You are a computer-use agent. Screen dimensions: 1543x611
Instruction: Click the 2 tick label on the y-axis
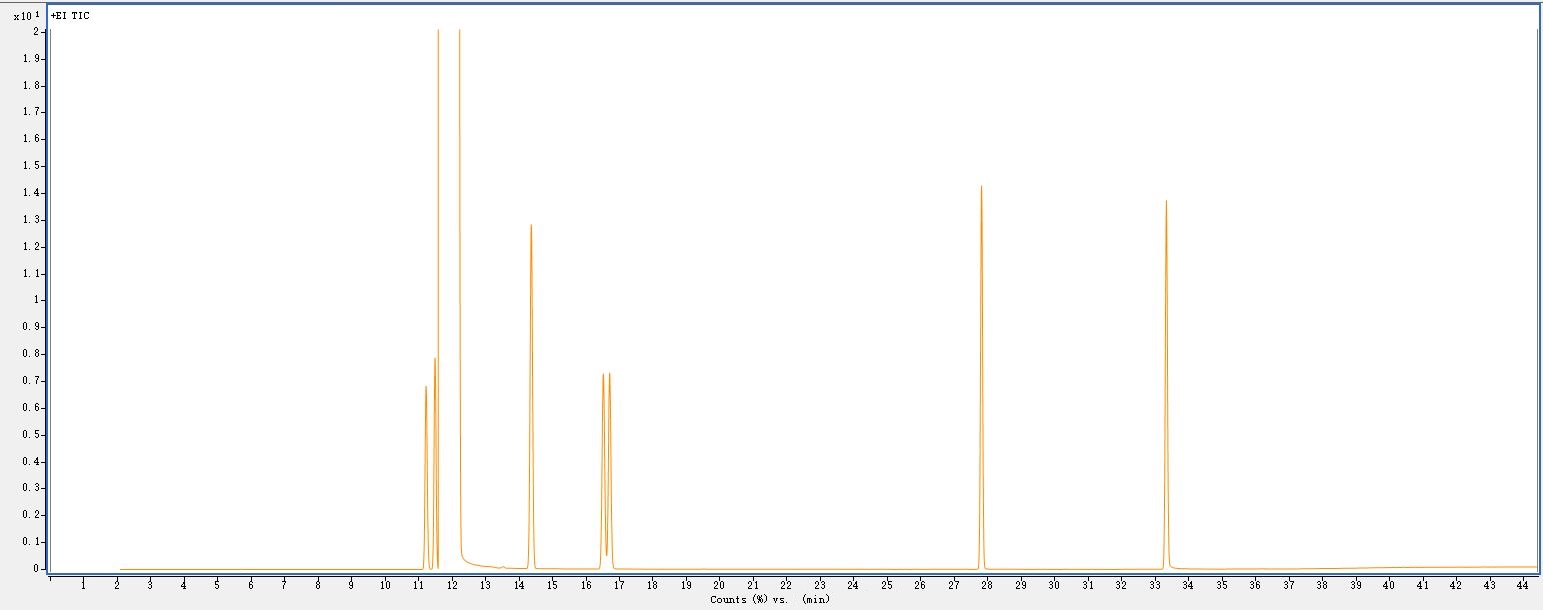(x=37, y=32)
